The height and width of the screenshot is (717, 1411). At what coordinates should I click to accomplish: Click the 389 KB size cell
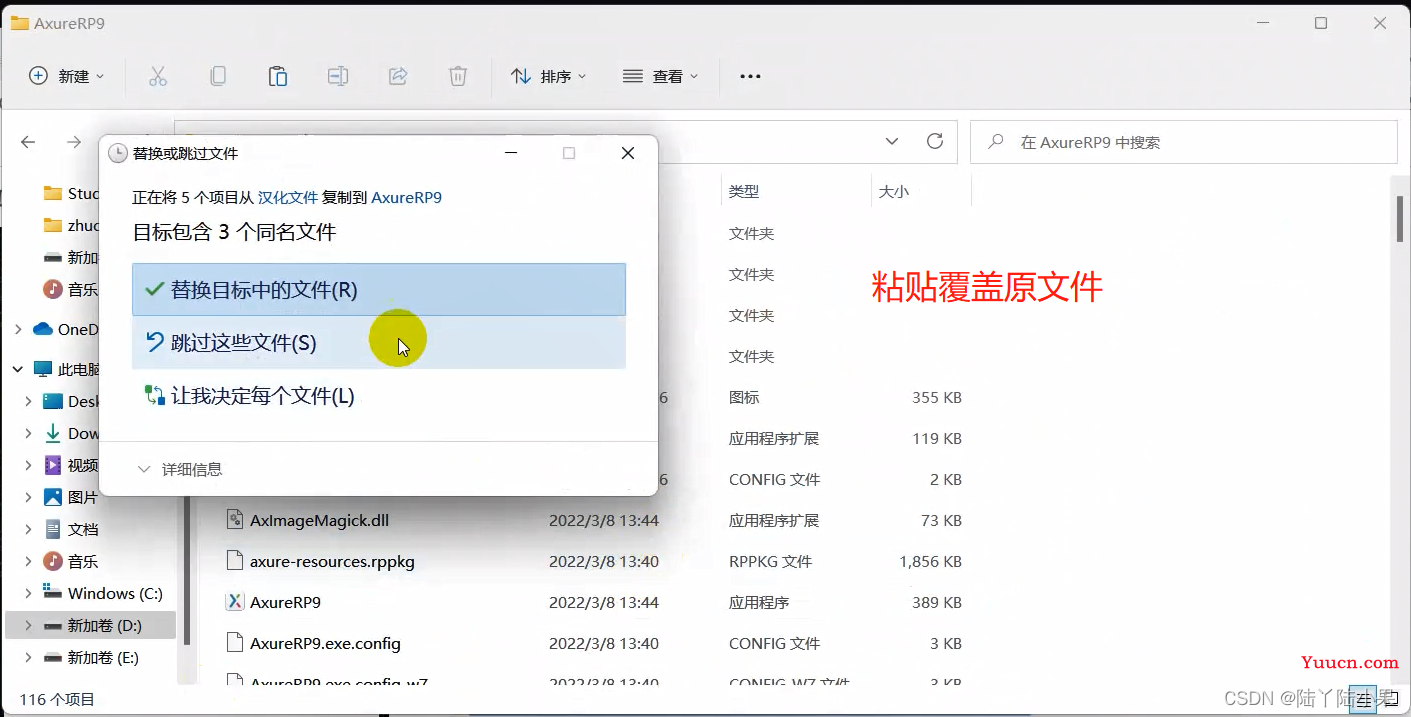pos(938,602)
